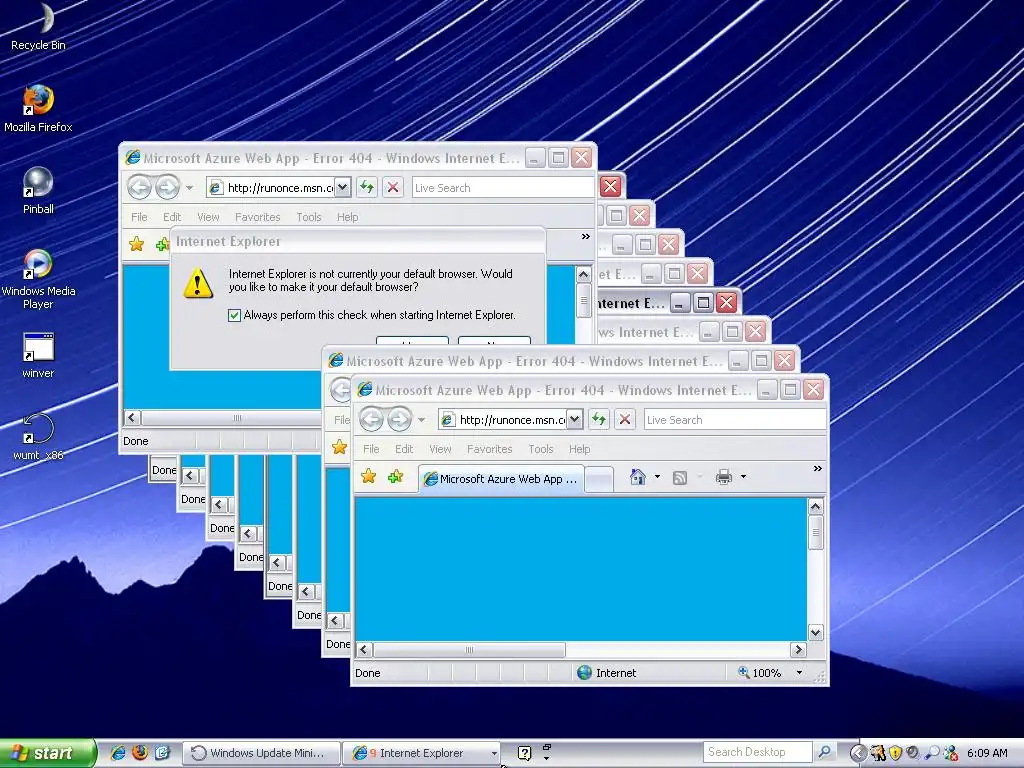The height and width of the screenshot is (768, 1024).
Task: Click the Start button
Action: pos(47,753)
